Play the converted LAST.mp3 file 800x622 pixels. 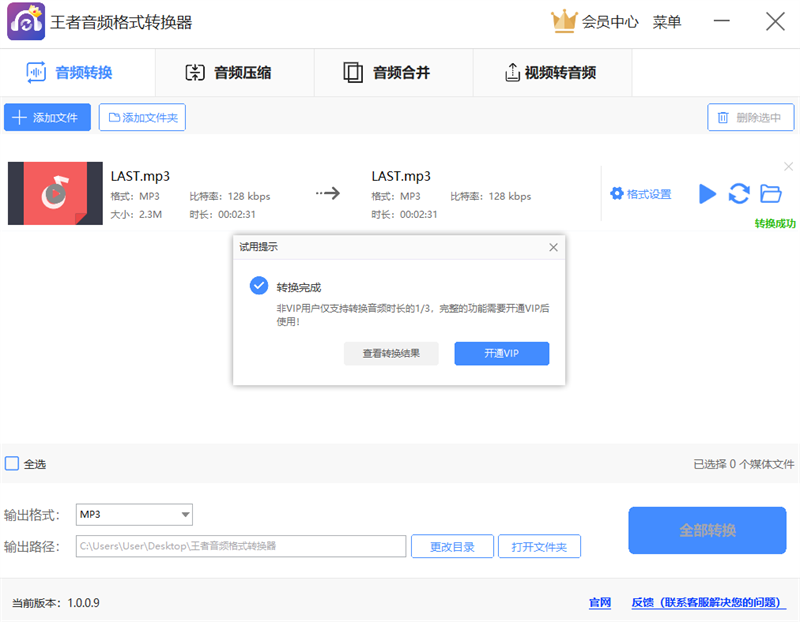tap(707, 194)
